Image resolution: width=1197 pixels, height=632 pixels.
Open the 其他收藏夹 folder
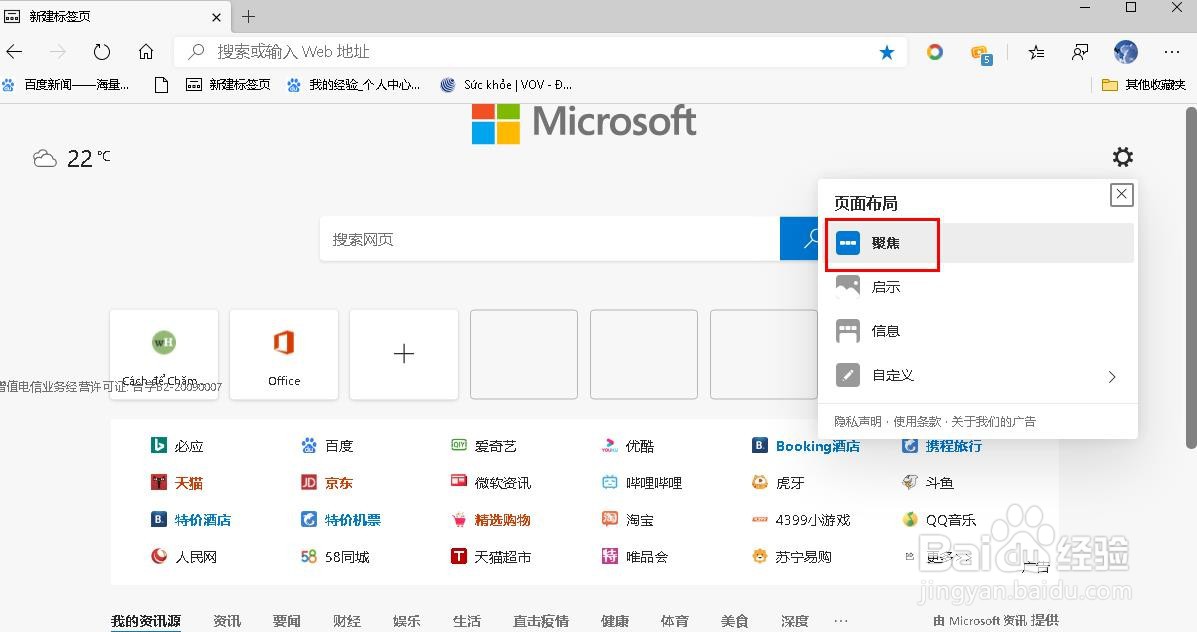click(1144, 85)
